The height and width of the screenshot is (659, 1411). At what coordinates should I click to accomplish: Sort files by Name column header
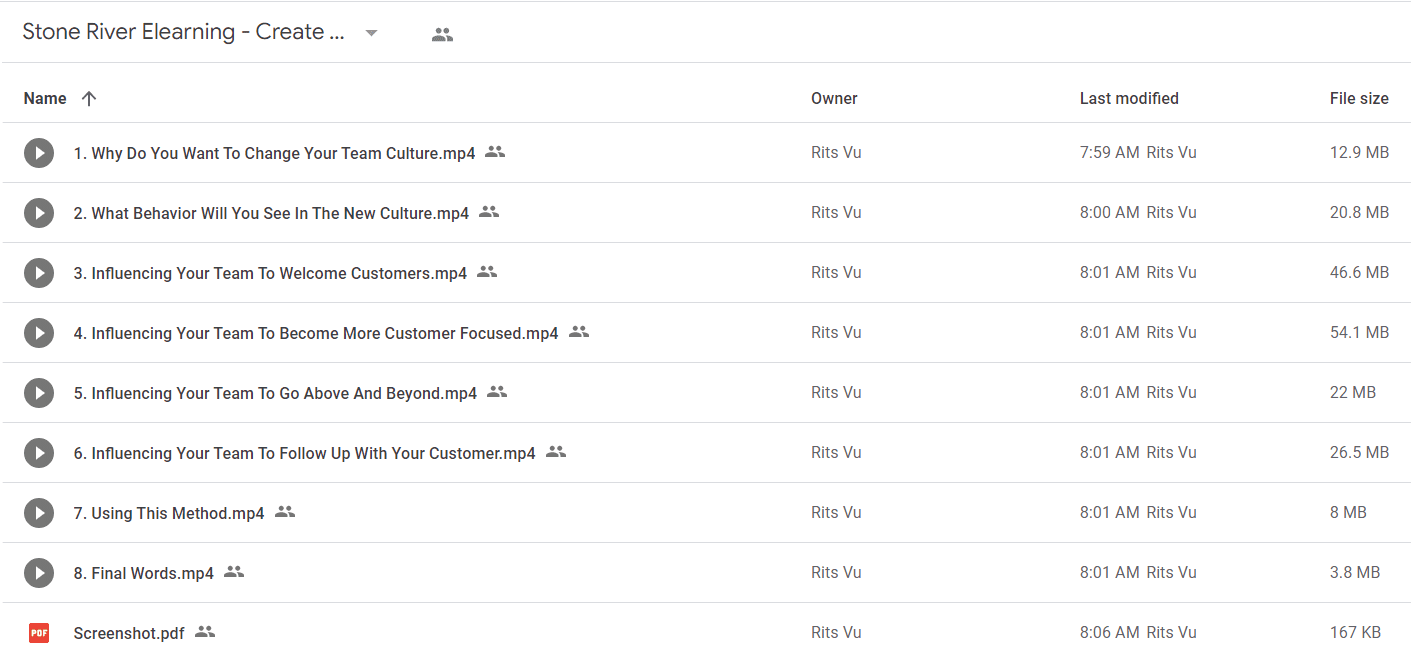45,98
